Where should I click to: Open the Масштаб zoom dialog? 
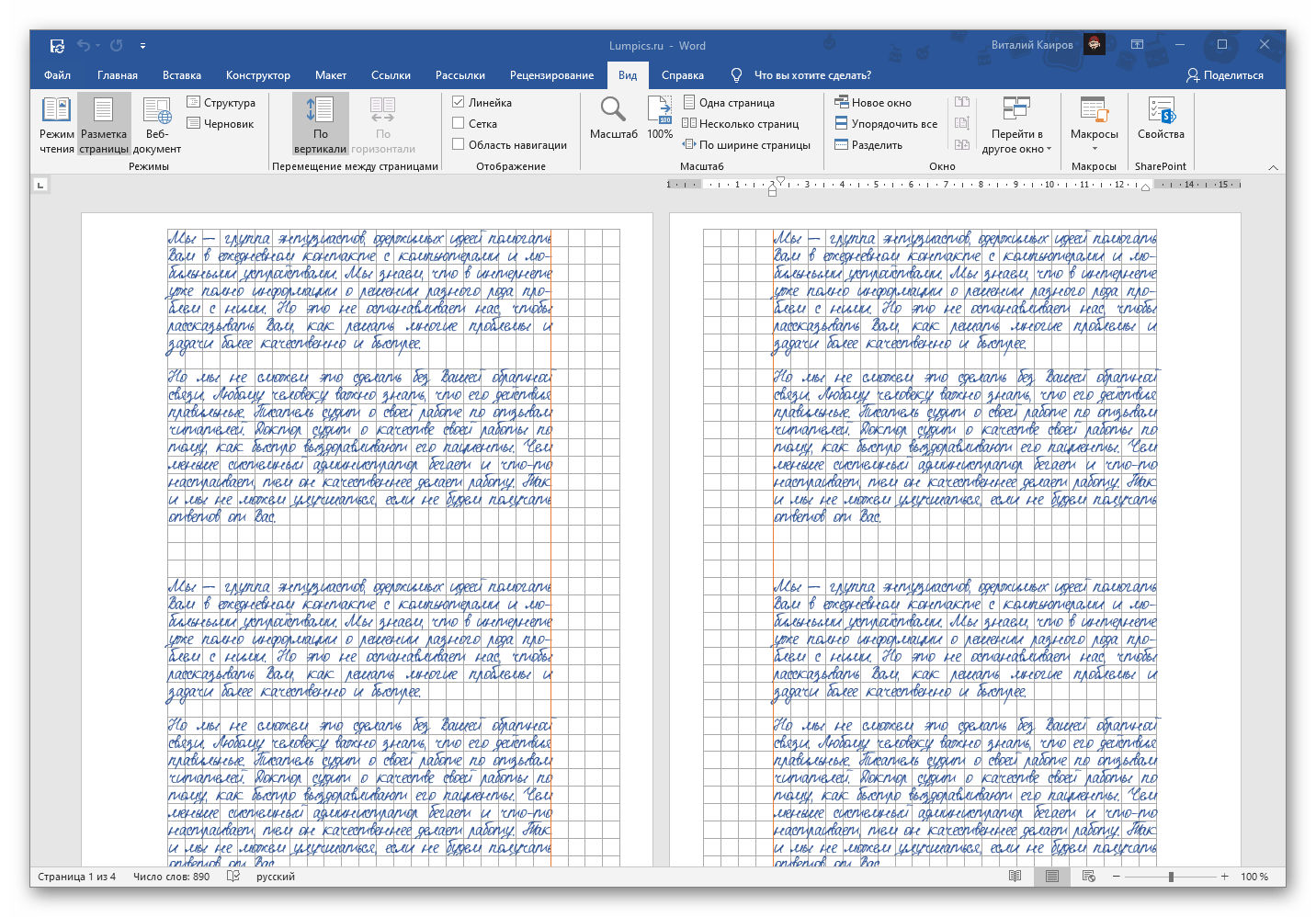613,118
